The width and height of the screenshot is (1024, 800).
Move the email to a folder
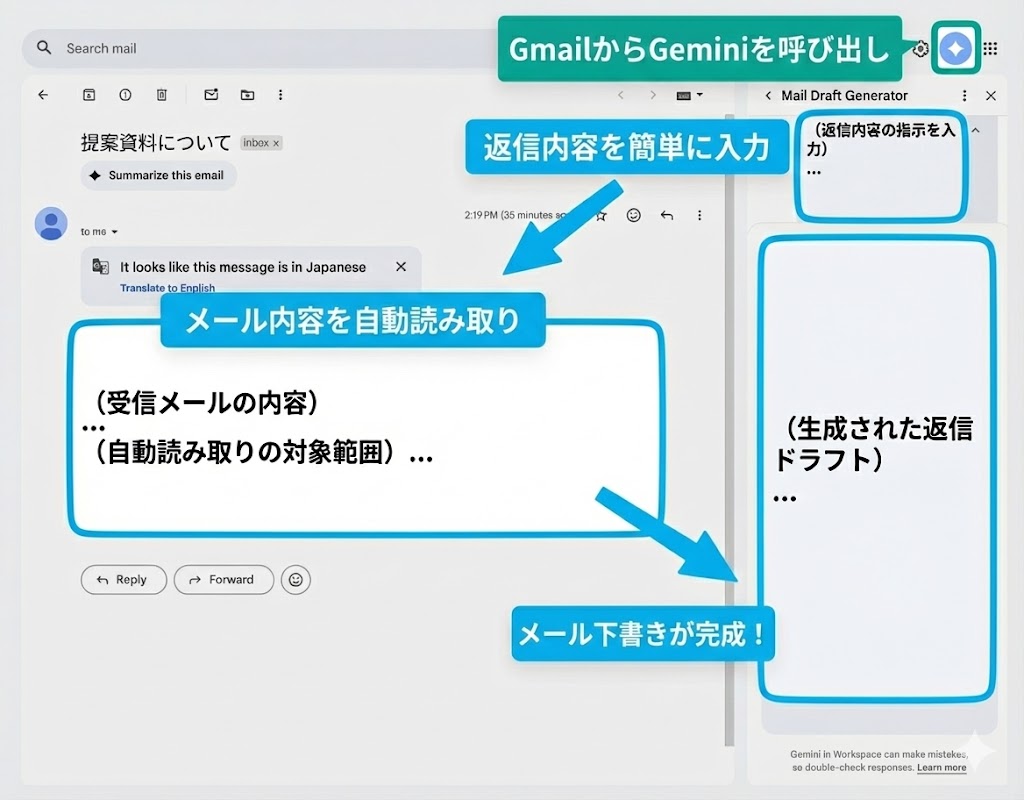(x=247, y=94)
